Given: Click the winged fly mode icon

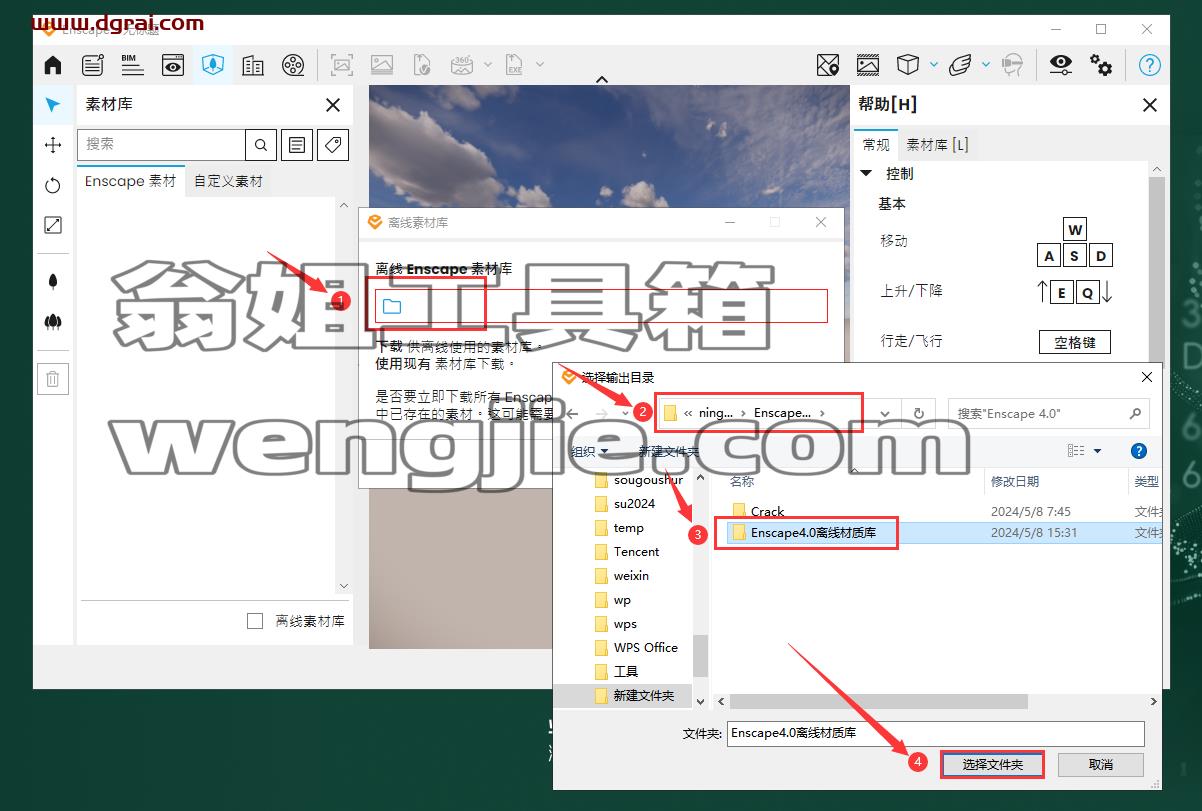Looking at the screenshot, I should tap(959, 66).
